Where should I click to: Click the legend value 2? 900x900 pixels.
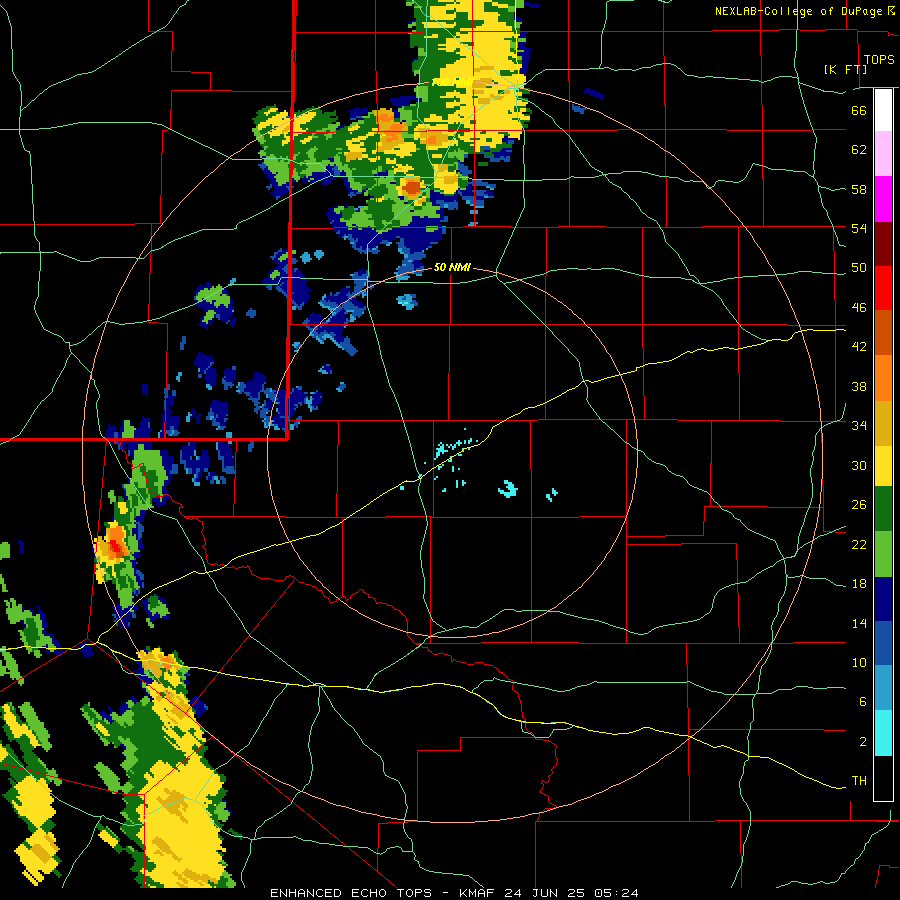tap(862, 742)
